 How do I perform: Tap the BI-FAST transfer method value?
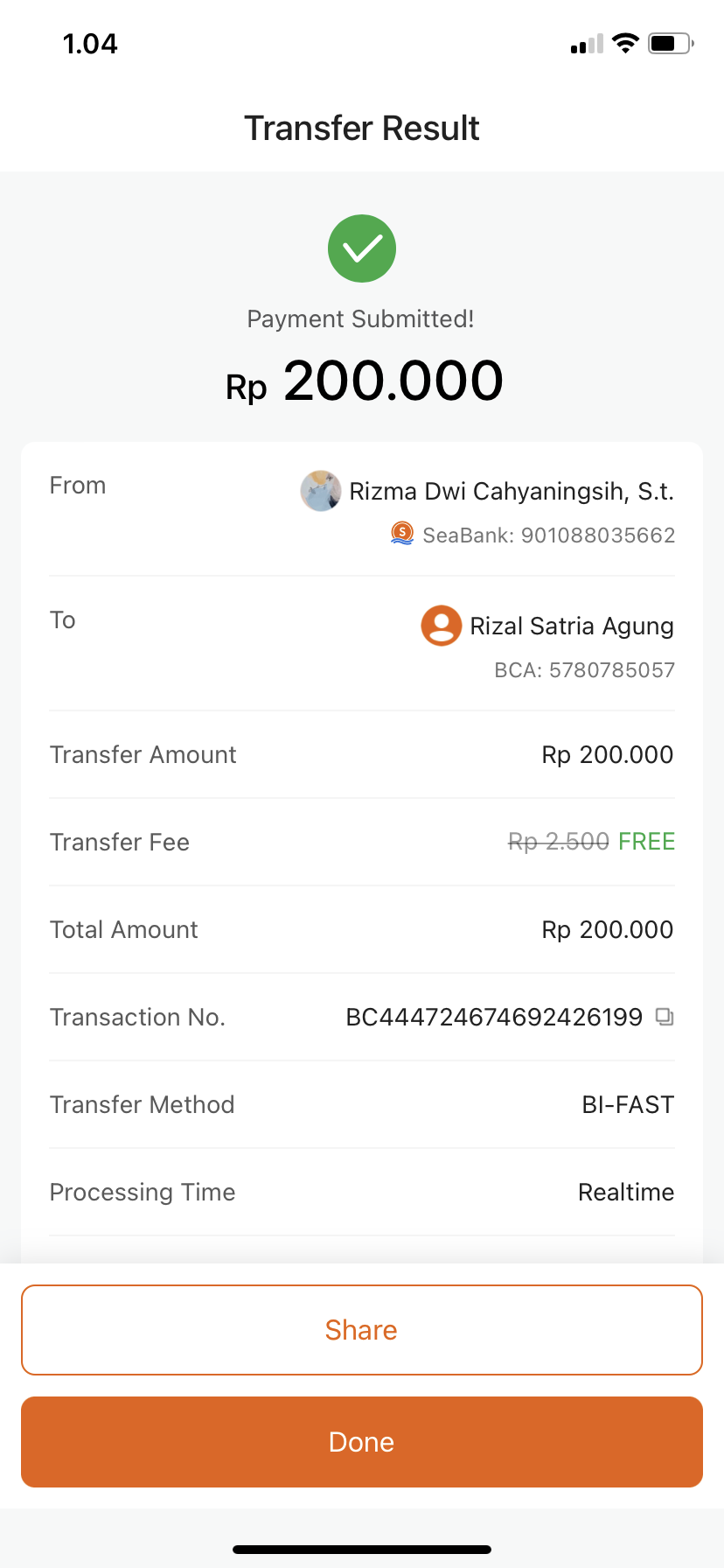628,1104
